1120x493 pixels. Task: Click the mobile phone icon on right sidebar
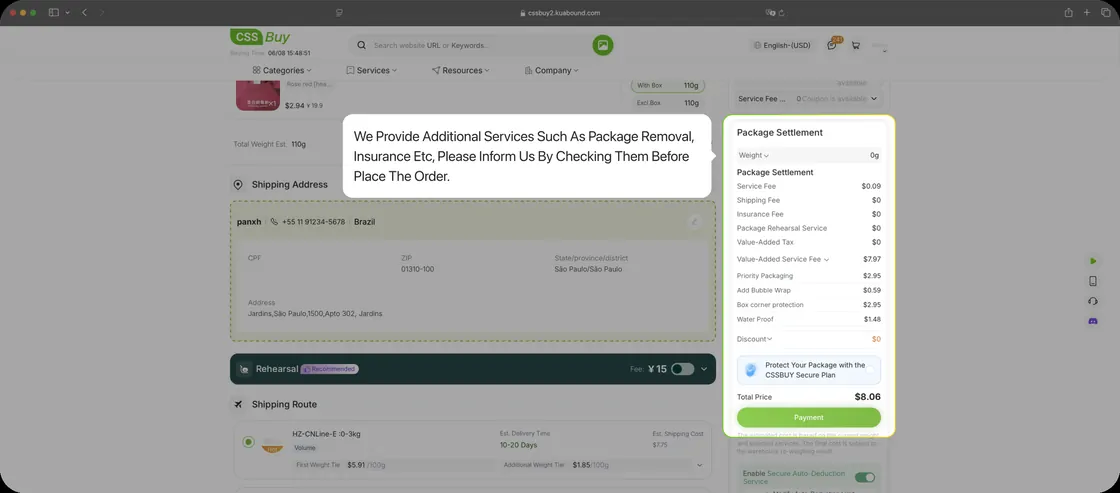[x=1093, y=281]
